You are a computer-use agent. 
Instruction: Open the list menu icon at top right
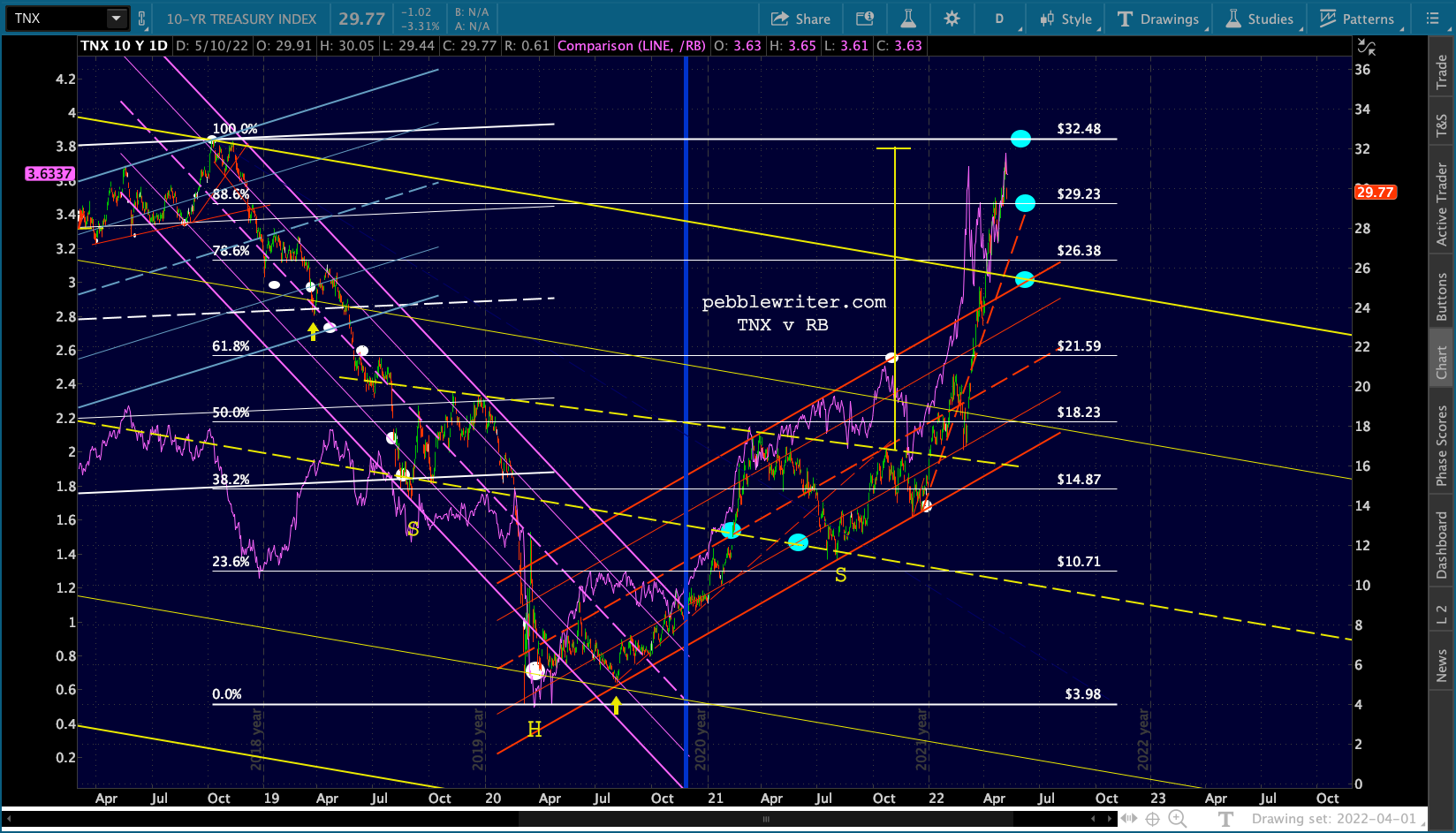pyautogui.click(x=1433, y=19)
